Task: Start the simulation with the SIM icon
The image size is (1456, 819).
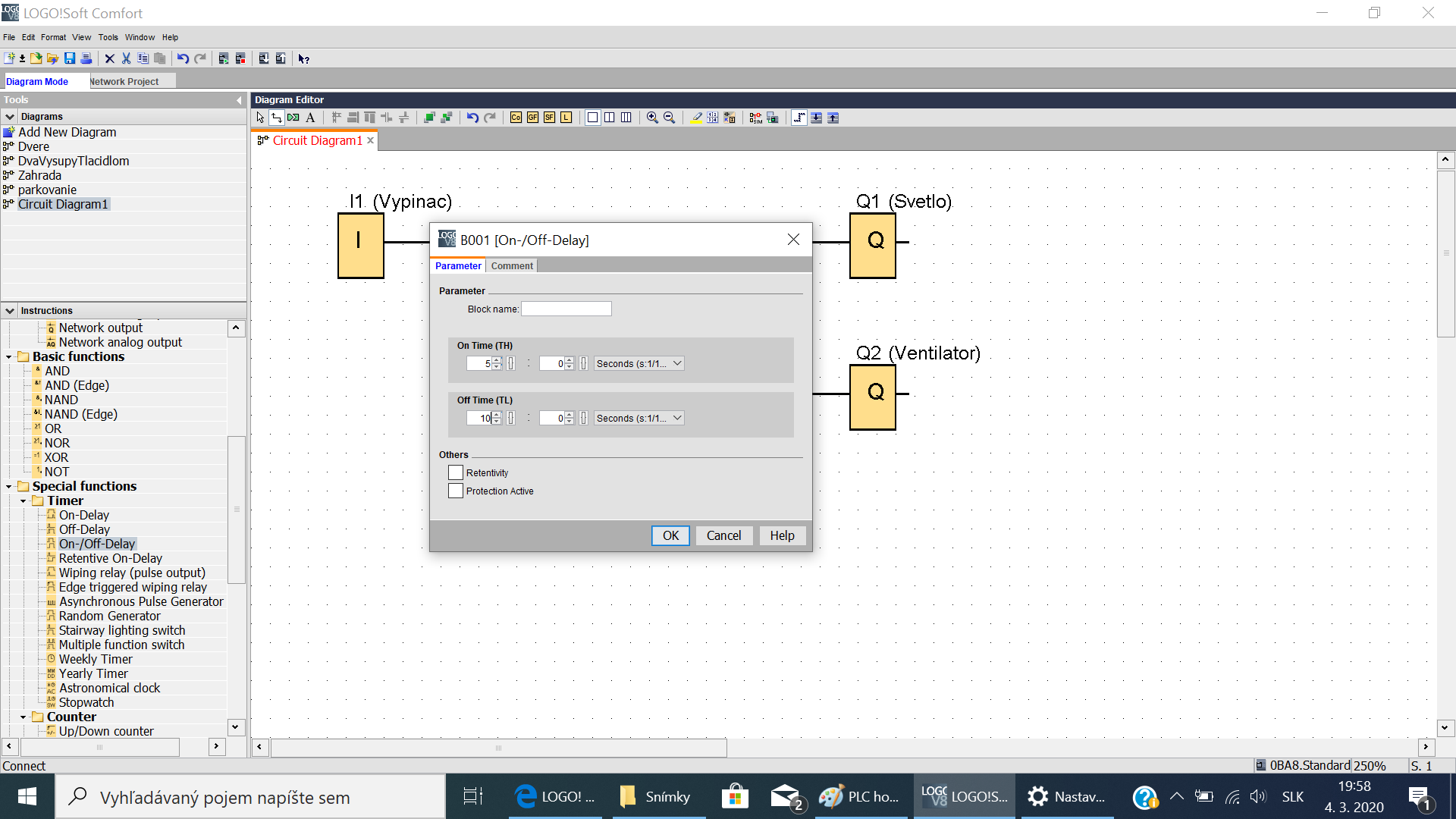Action: [x=755, y=118]
